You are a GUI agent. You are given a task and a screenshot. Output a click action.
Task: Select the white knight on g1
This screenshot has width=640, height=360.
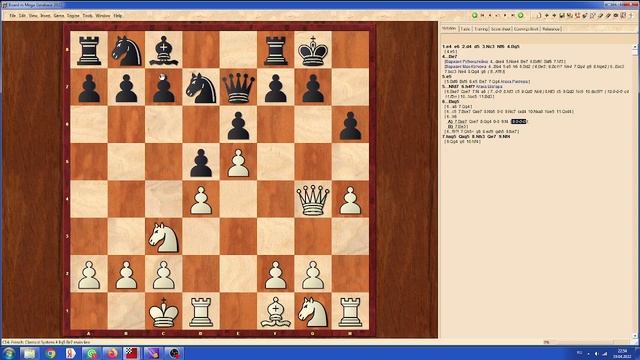pos(313,311)
